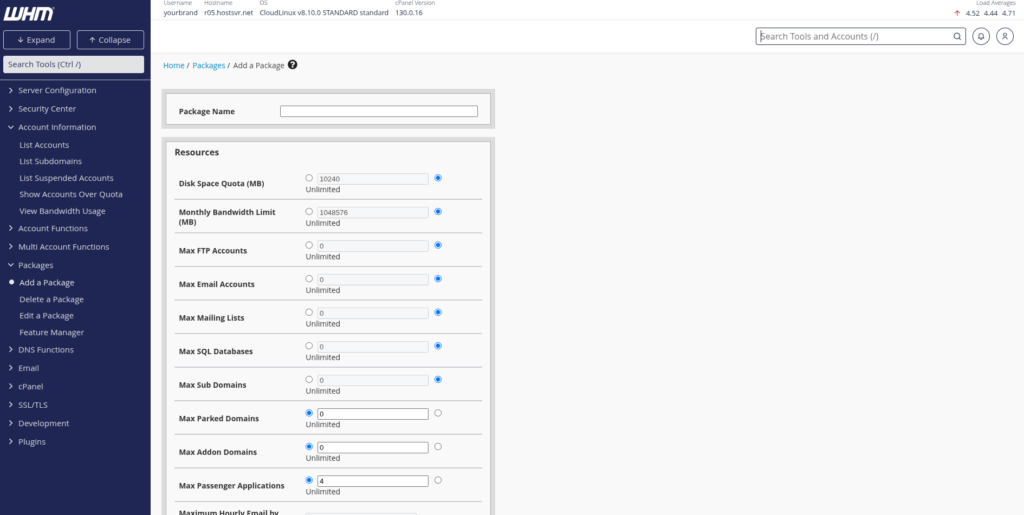1024x515 pixels.
Task: Go to the Home breadcrumb link
Action: (174, 65)
